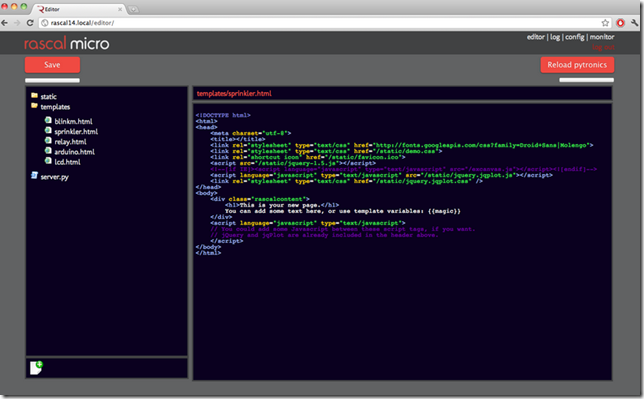The image size is (644, 399).
Task: Click the text 'This is your new page.'
Action: [x=279, y=205]
